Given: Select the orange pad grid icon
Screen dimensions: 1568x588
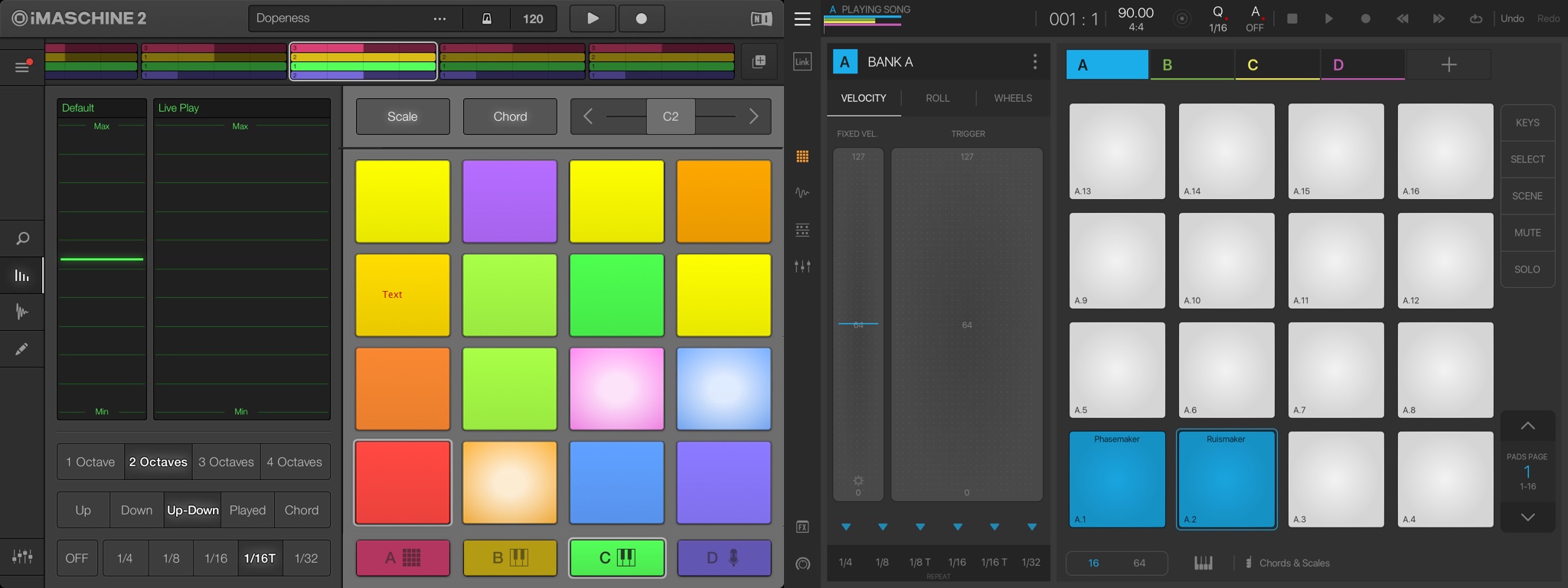Looking at the screenshot, I should point(802,157).
